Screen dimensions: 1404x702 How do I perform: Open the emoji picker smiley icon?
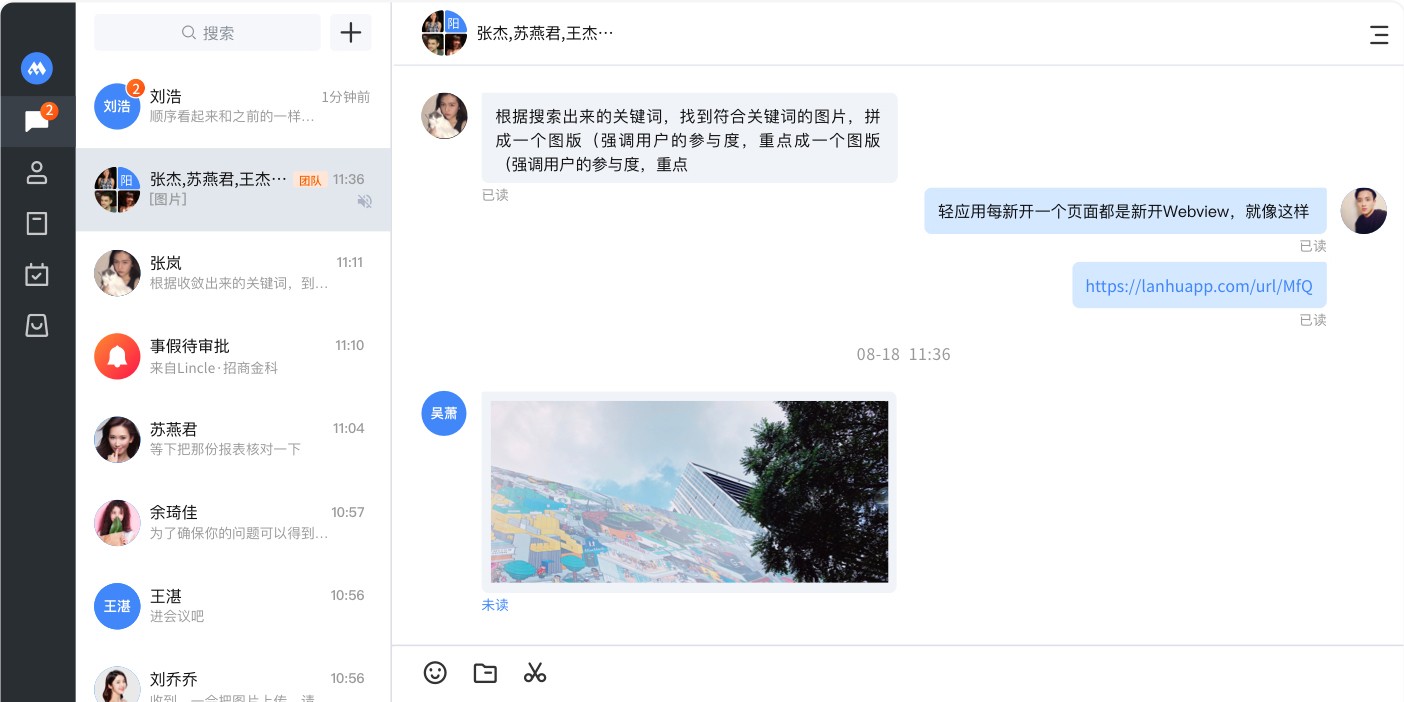point(435,673)
